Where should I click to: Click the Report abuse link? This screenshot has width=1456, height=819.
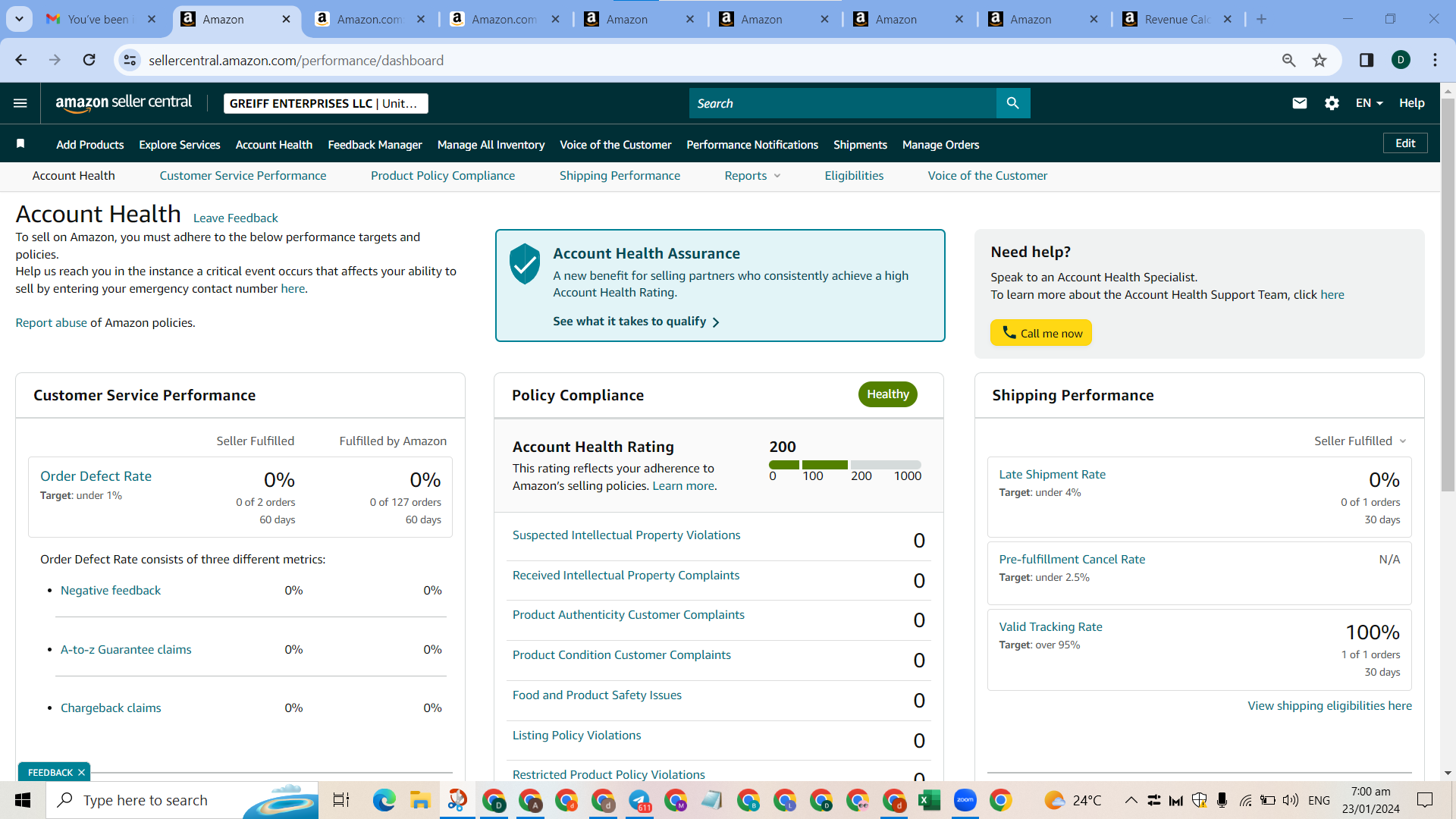51,322
